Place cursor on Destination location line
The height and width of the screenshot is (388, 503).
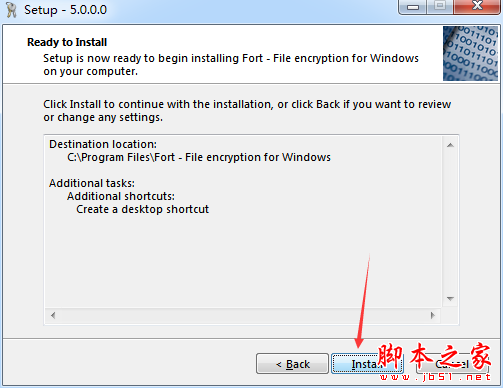pyautogui.click(x=103, y=144)
